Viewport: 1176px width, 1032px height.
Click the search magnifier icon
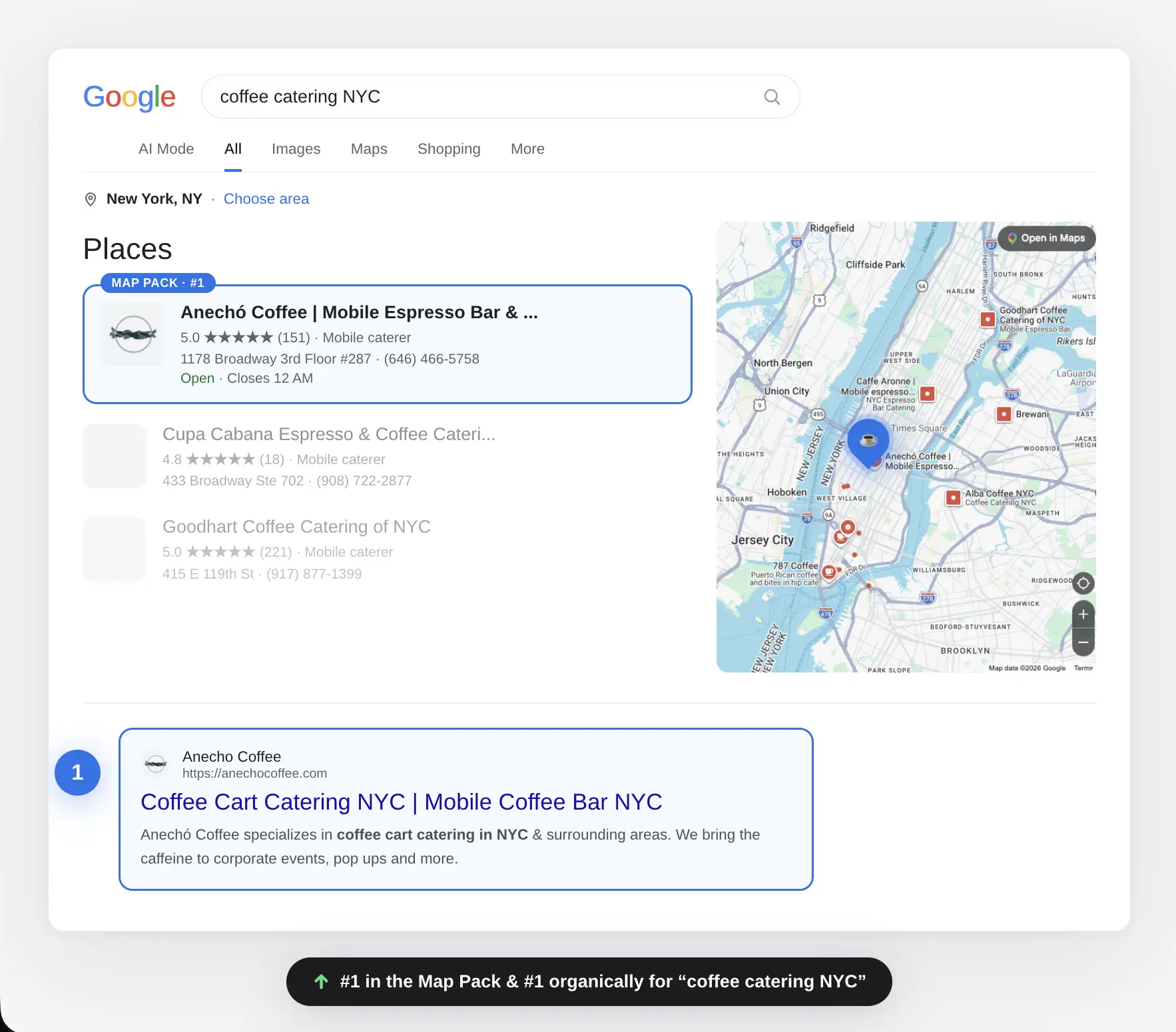pyautogui.click(x=772, y=97)
